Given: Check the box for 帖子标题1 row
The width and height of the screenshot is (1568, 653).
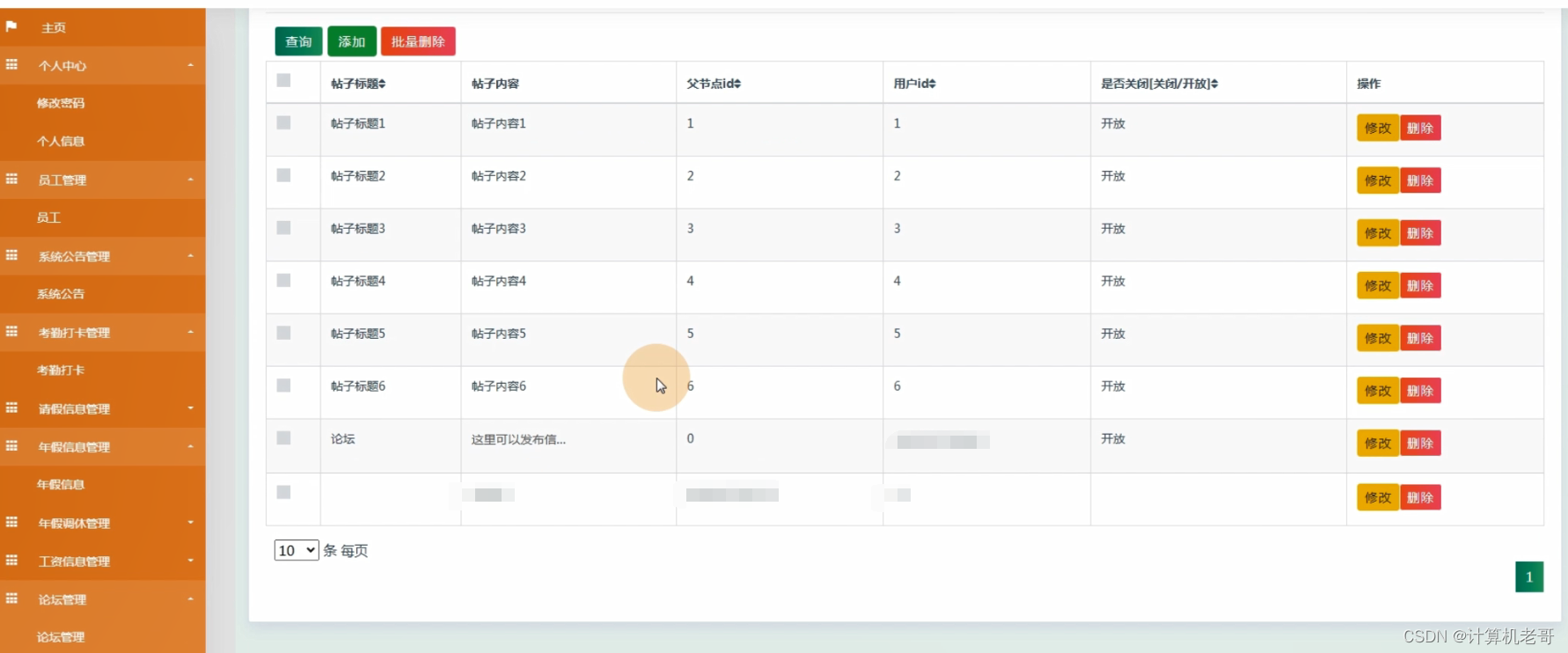Looking at the screenshot, I should coord(283,122).
